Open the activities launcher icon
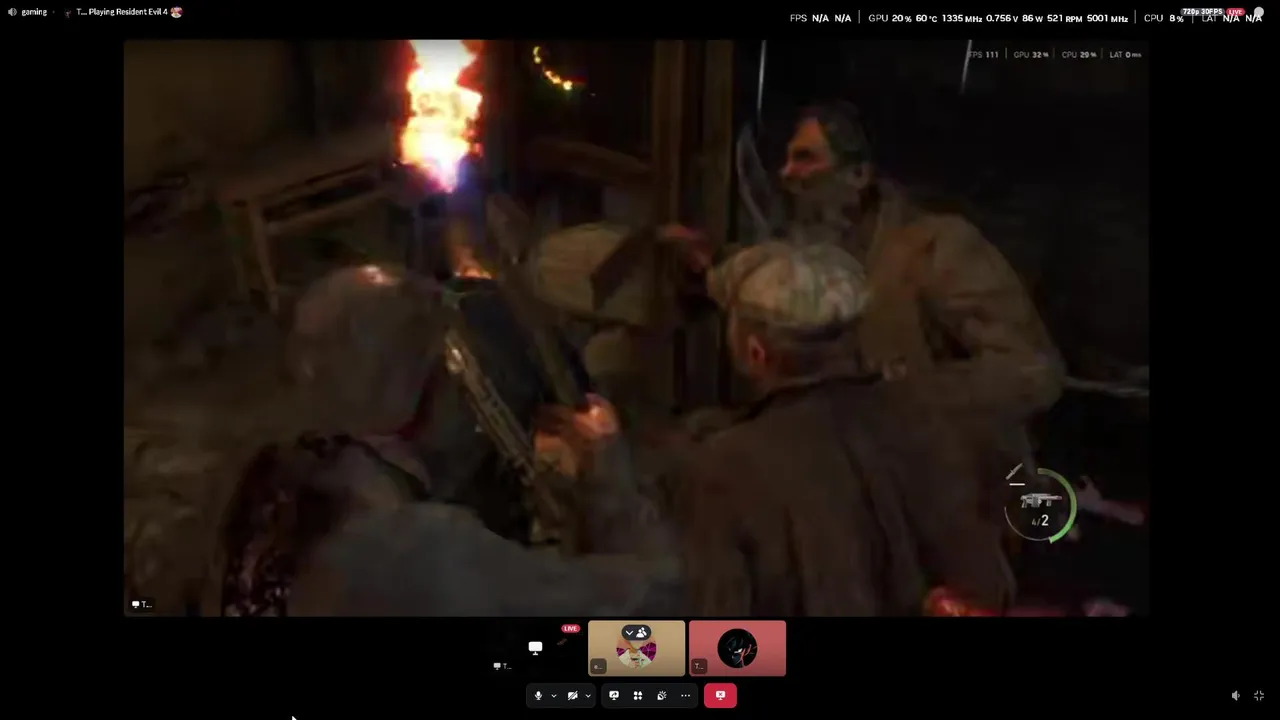The height and width of the screenshot is (720, 1280). coord(638,696)
